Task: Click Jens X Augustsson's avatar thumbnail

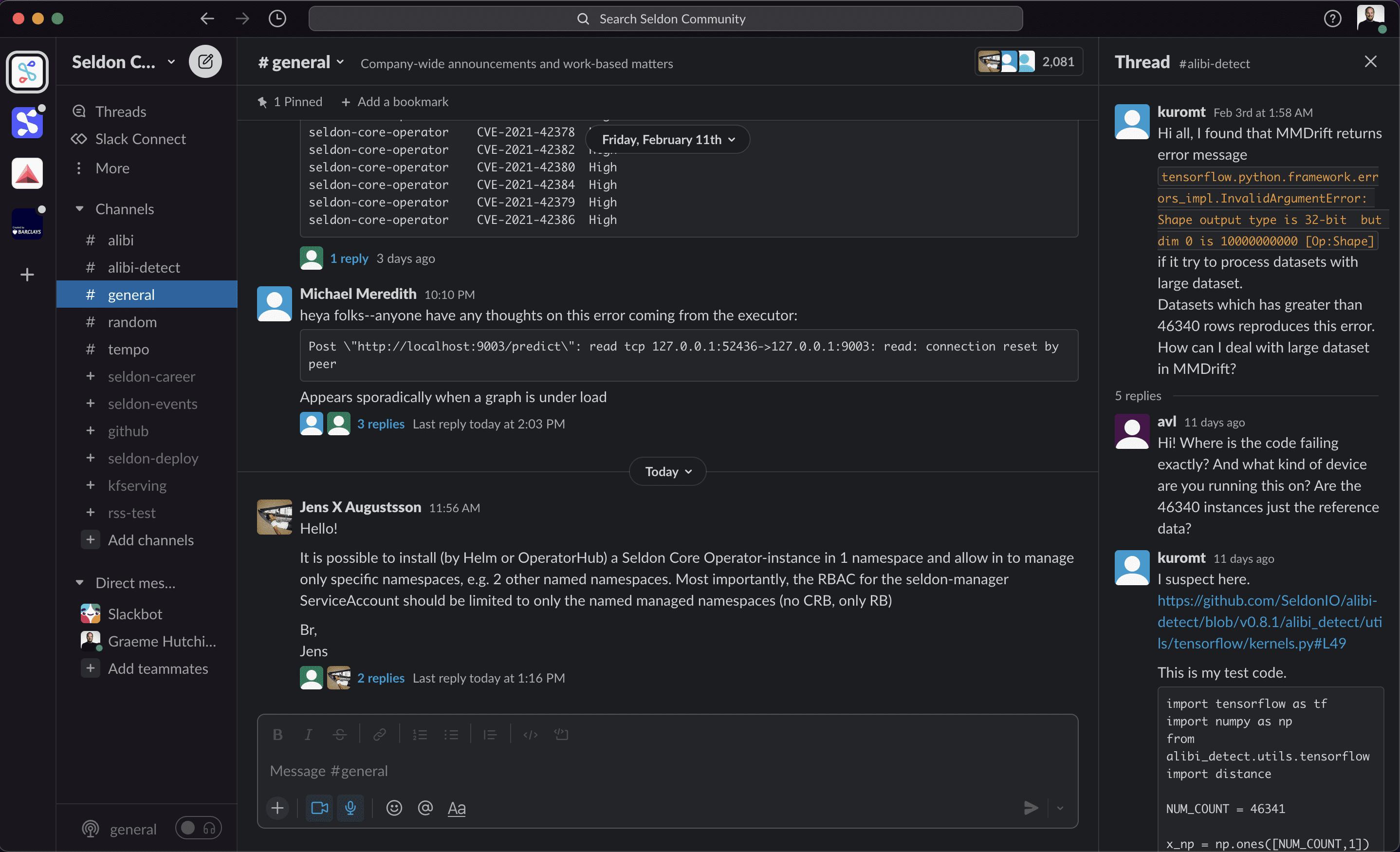Action: pos(275,517)
